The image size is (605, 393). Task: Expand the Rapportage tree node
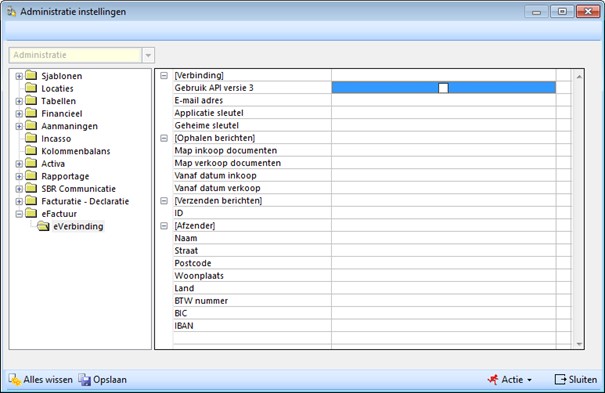click(x=19, y=176)
